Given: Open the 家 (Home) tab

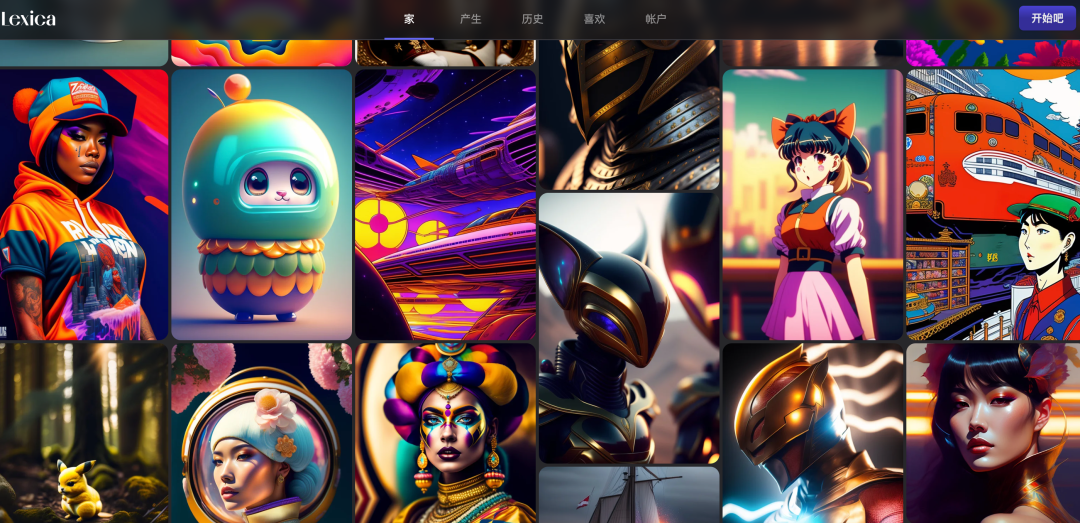Looking at the screenshot, I should [409, 19].
